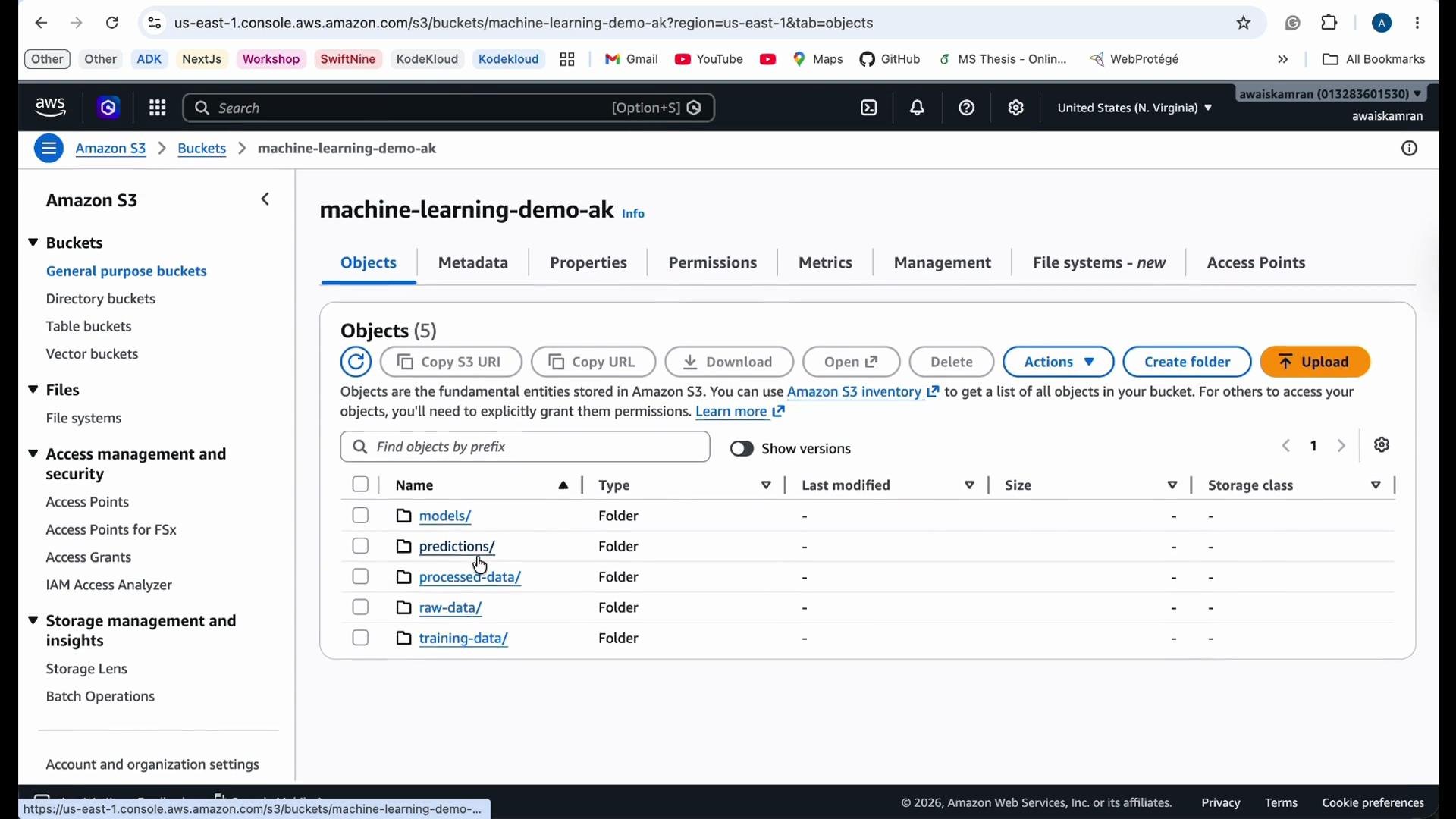This screenshot has width=1456, height=819.
Task: Open the Actions dropdown
Action: click(x=1059, y=362)
